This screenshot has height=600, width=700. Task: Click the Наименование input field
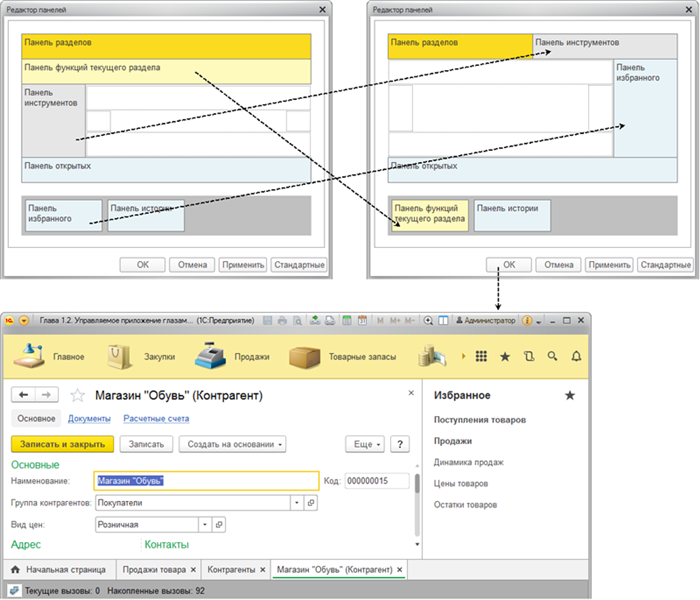206,481
